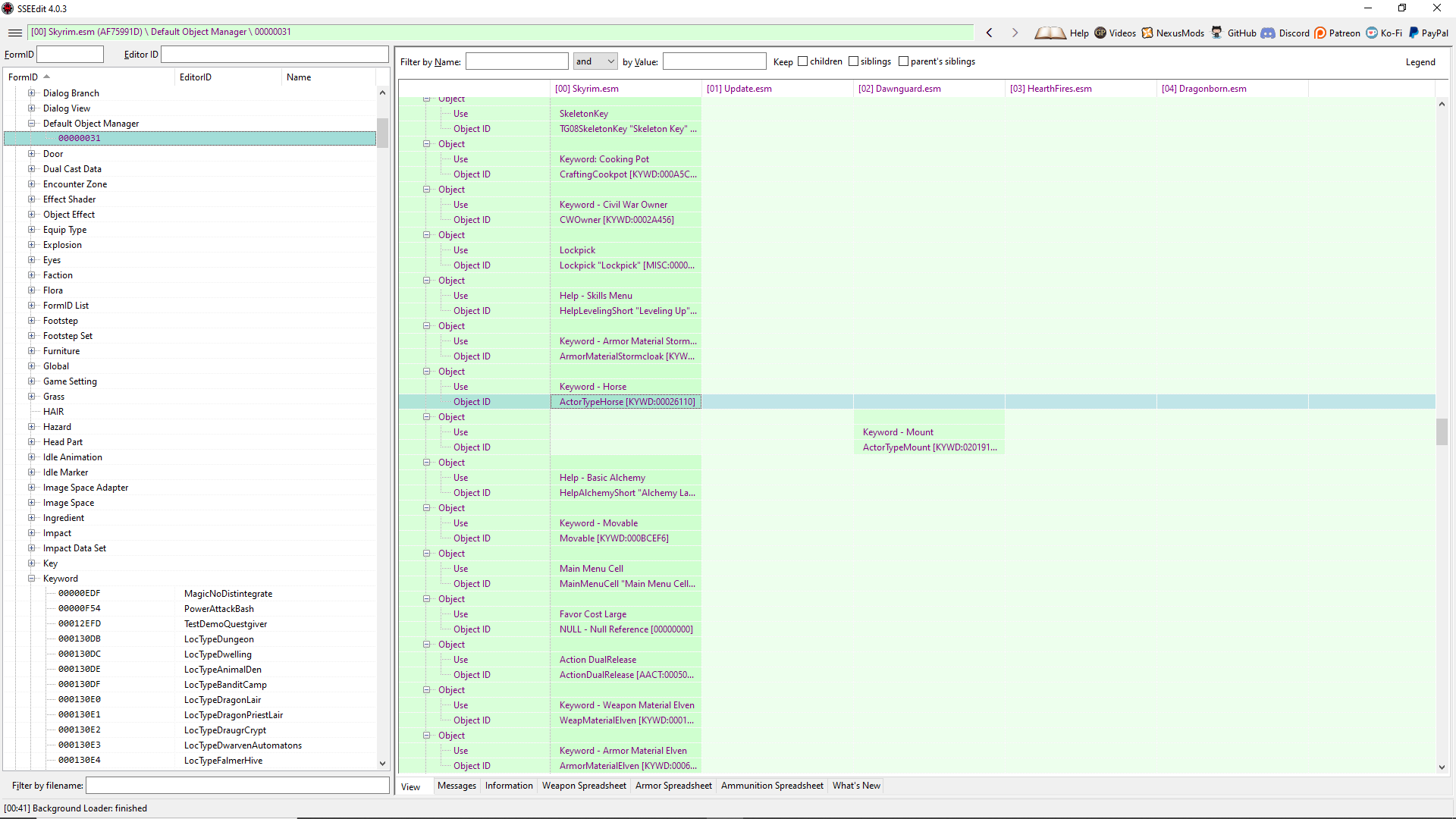This screenshot has height=819, width=1456.
Task: Click the record view vertical scrollbar thumb
Action: [1442, 432]
